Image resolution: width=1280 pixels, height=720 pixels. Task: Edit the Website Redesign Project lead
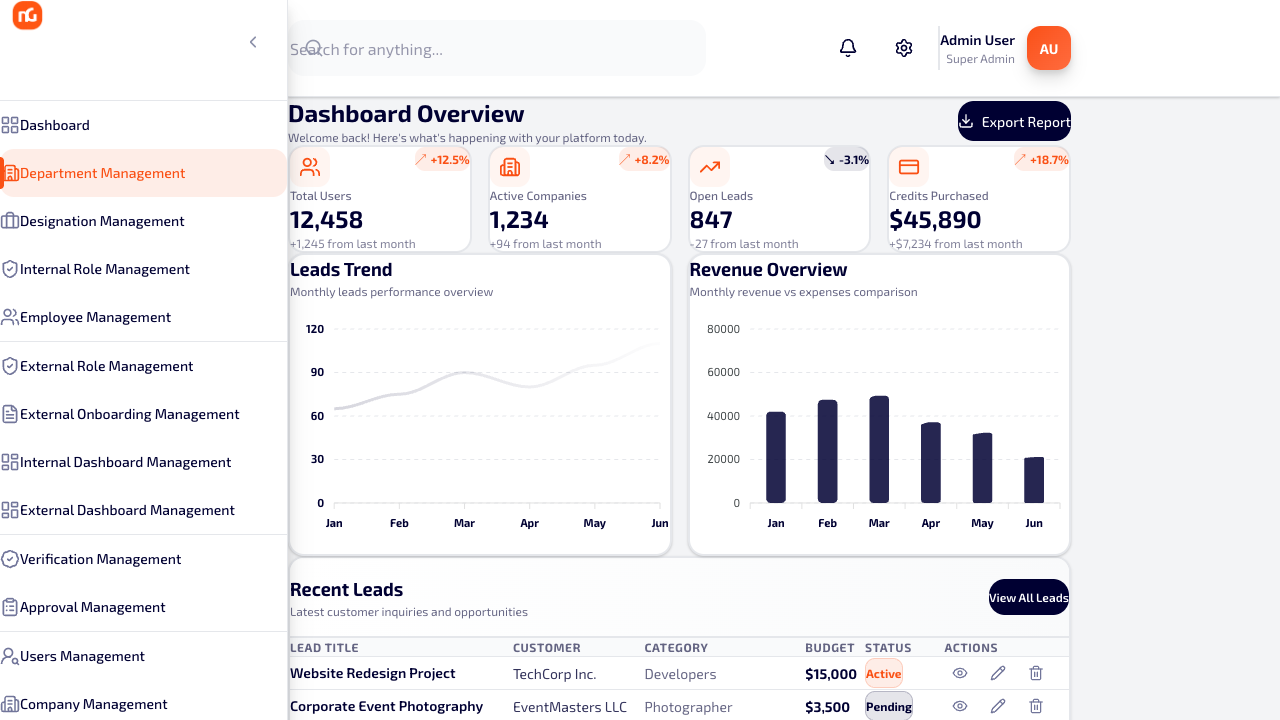pyautogui.click(x=998, y=673)
